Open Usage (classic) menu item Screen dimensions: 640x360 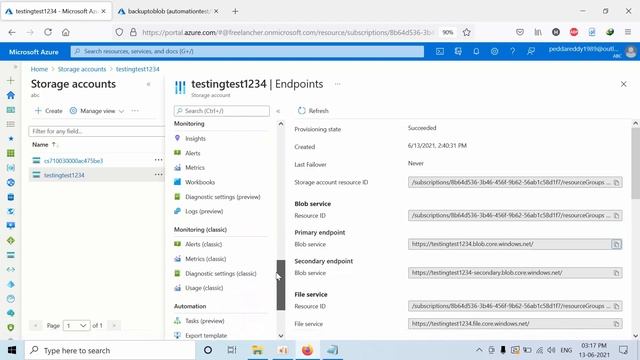pyautogui.click(x=204, y=288)
